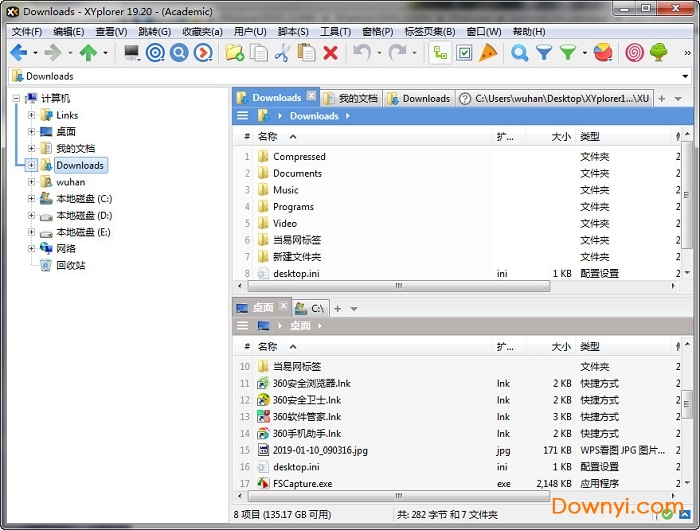Add new tab in lower pane
Screen dimensions: 700x530
tap(338, 309)
